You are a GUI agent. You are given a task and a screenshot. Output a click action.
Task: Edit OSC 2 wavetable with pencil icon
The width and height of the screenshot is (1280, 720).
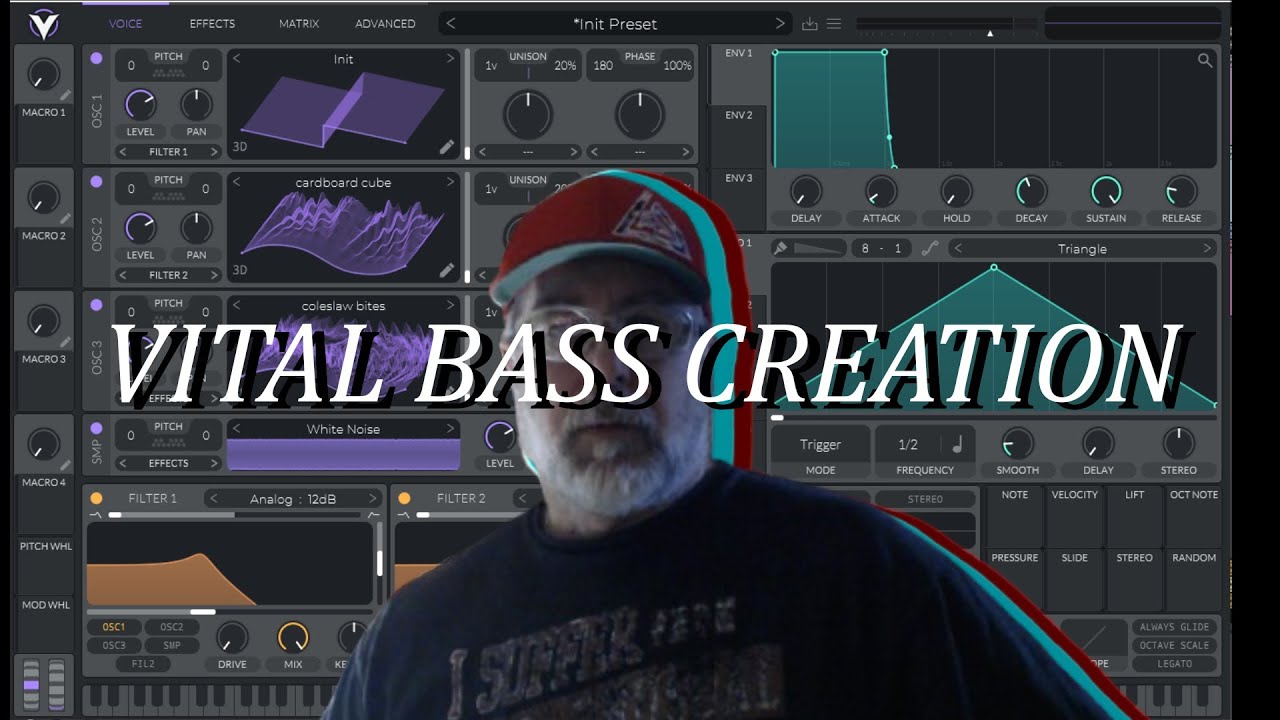pos(447,270)
